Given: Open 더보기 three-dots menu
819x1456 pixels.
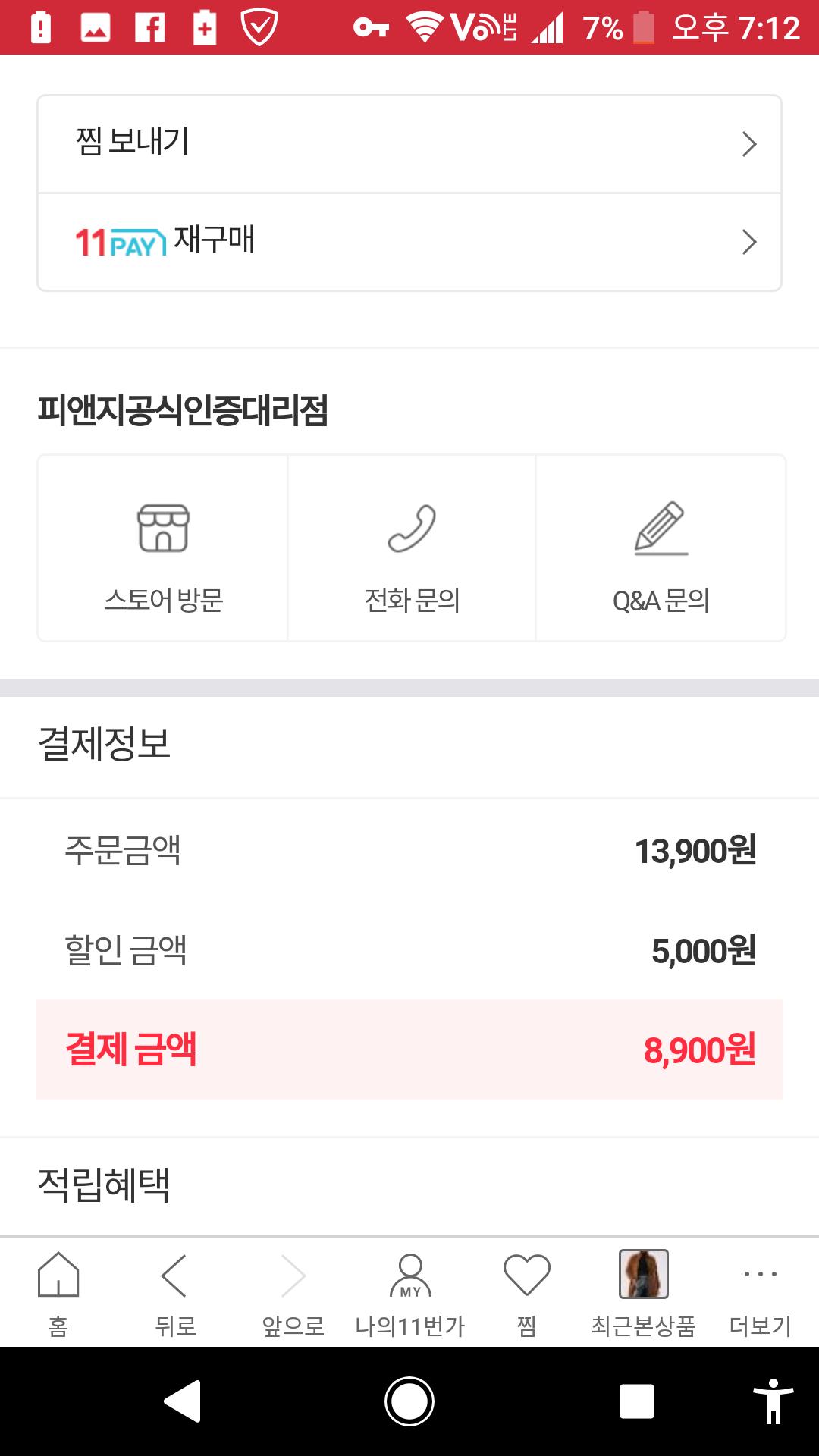Looking at the screenshot, I should [x=760, y=1276].
